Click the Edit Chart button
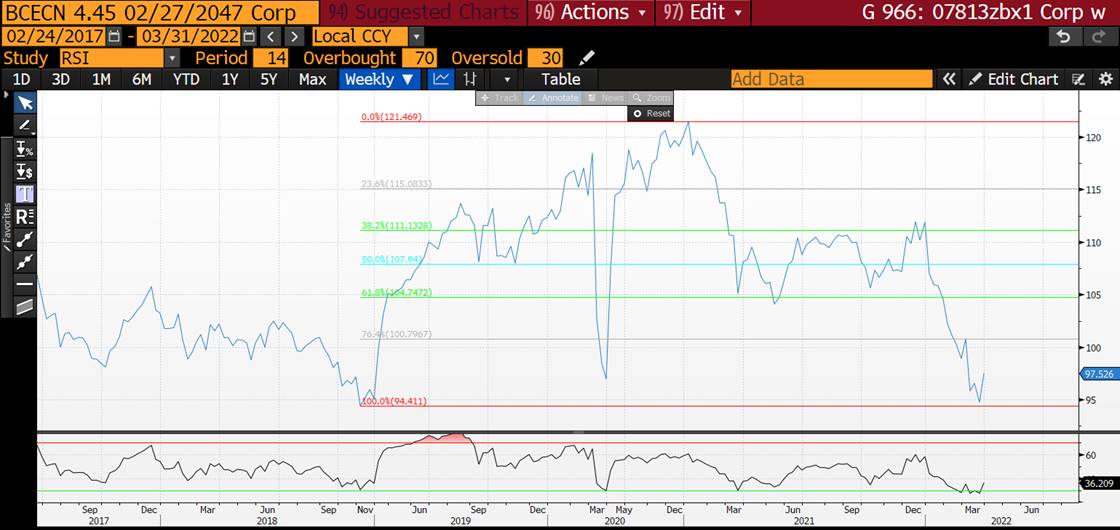The width and height of the screenshot is (1120, 530). (1011, 79)
